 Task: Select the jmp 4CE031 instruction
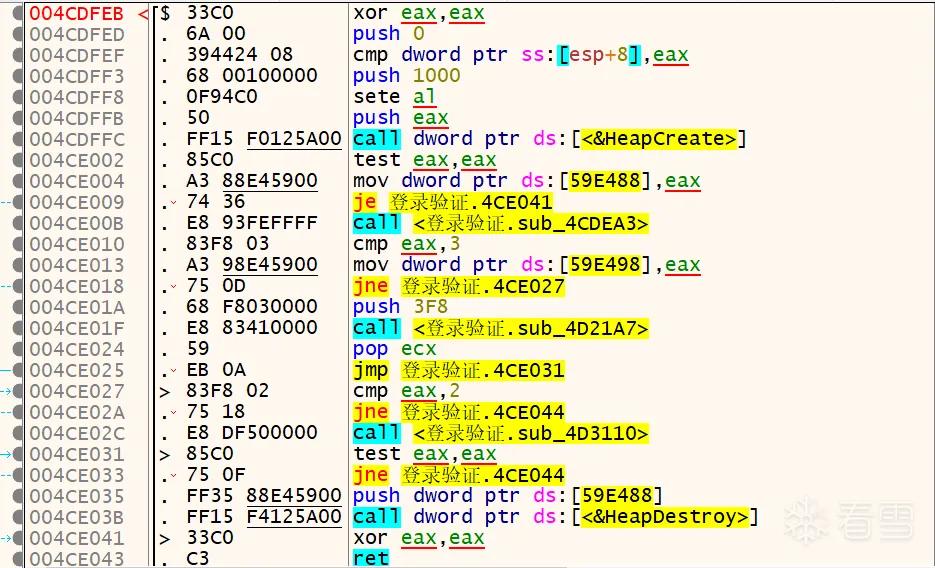(459, 370)
